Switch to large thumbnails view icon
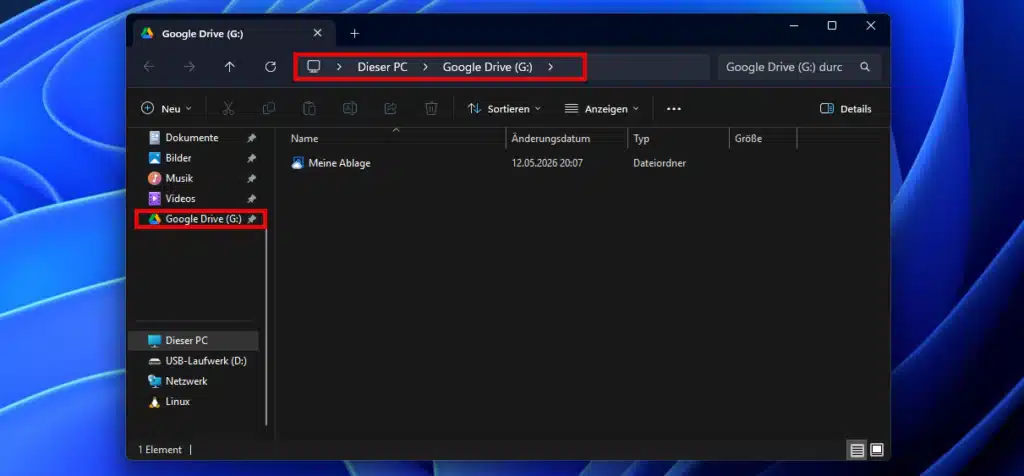Viewport: 1024px width, 476px height. point(876,450)
